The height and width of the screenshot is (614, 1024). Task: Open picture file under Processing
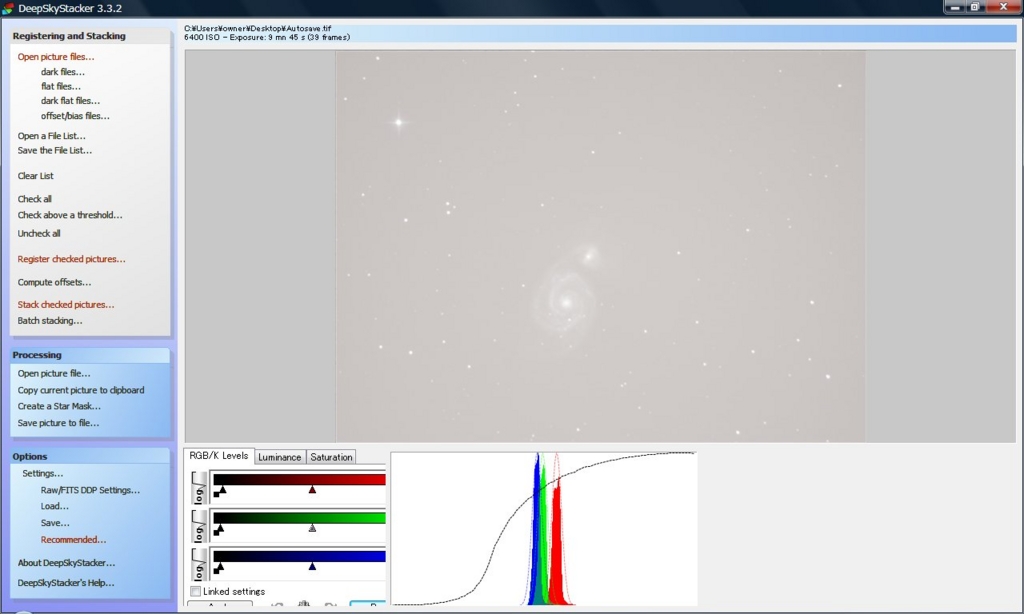click(54, 374)
